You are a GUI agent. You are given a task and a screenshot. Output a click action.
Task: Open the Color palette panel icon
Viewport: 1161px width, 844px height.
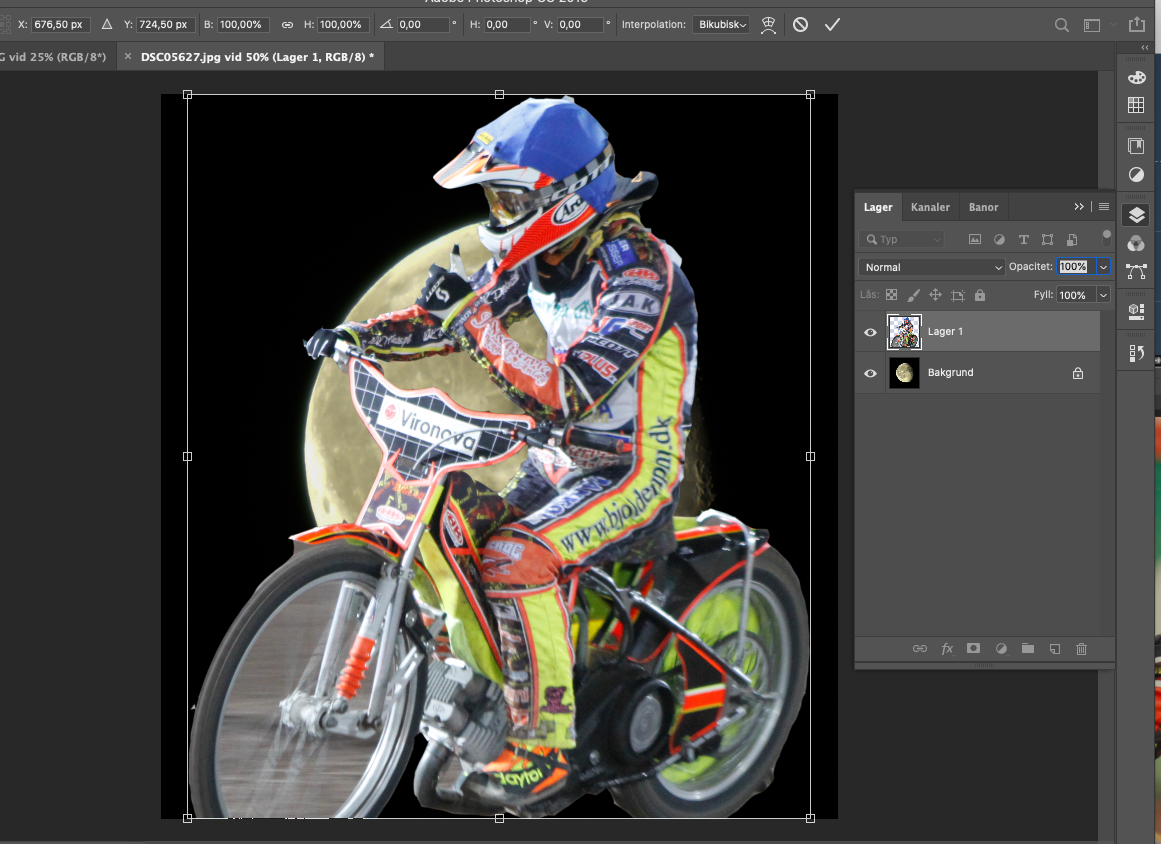(1137, 77)
